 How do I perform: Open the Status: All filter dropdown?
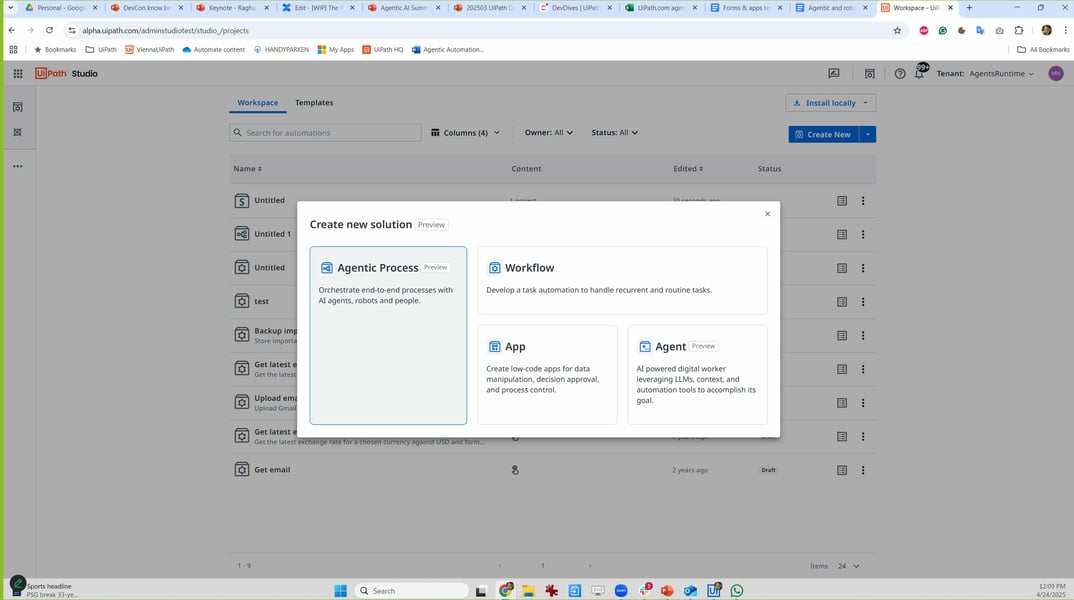point(614,133)
